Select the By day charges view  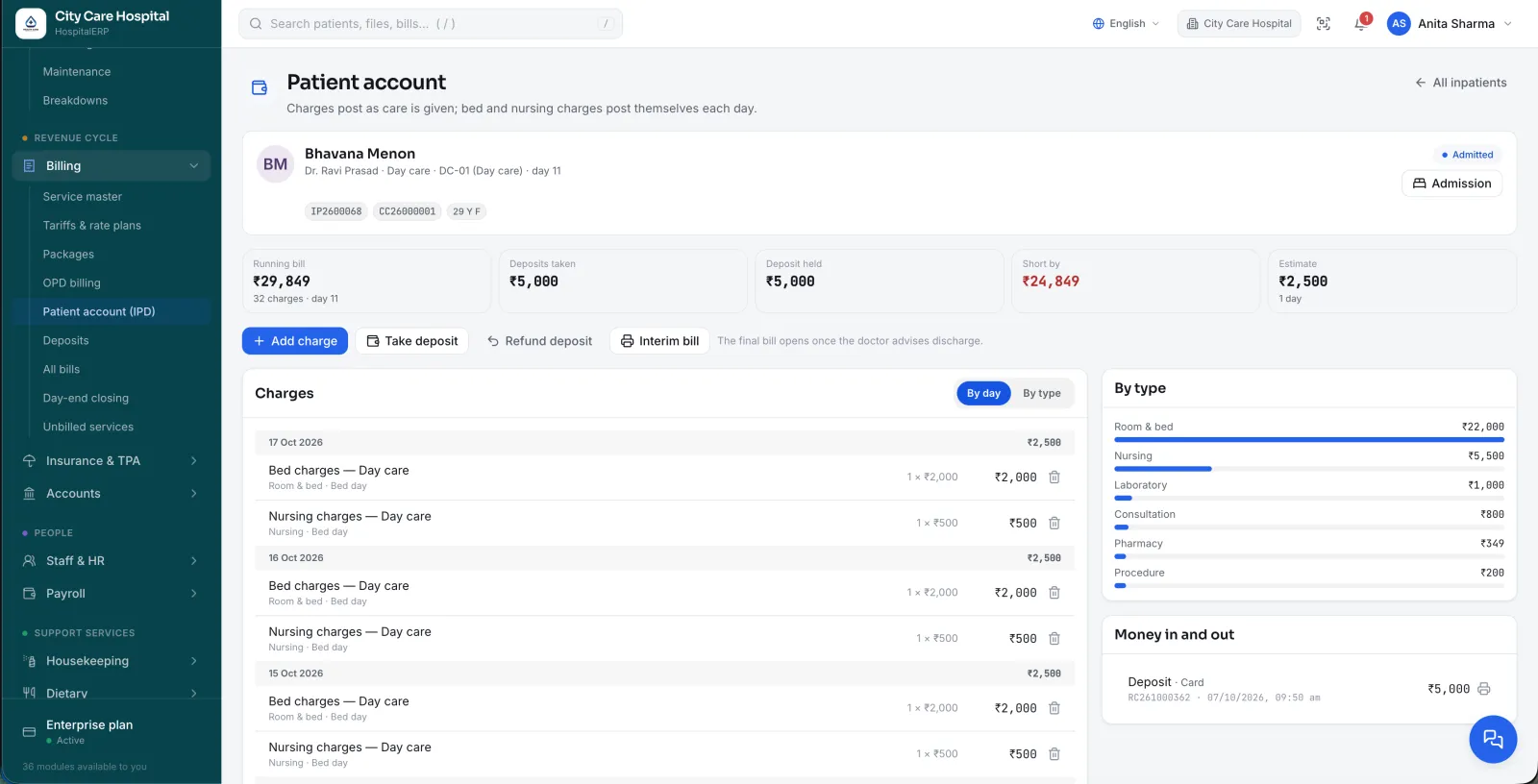(983, 393)
